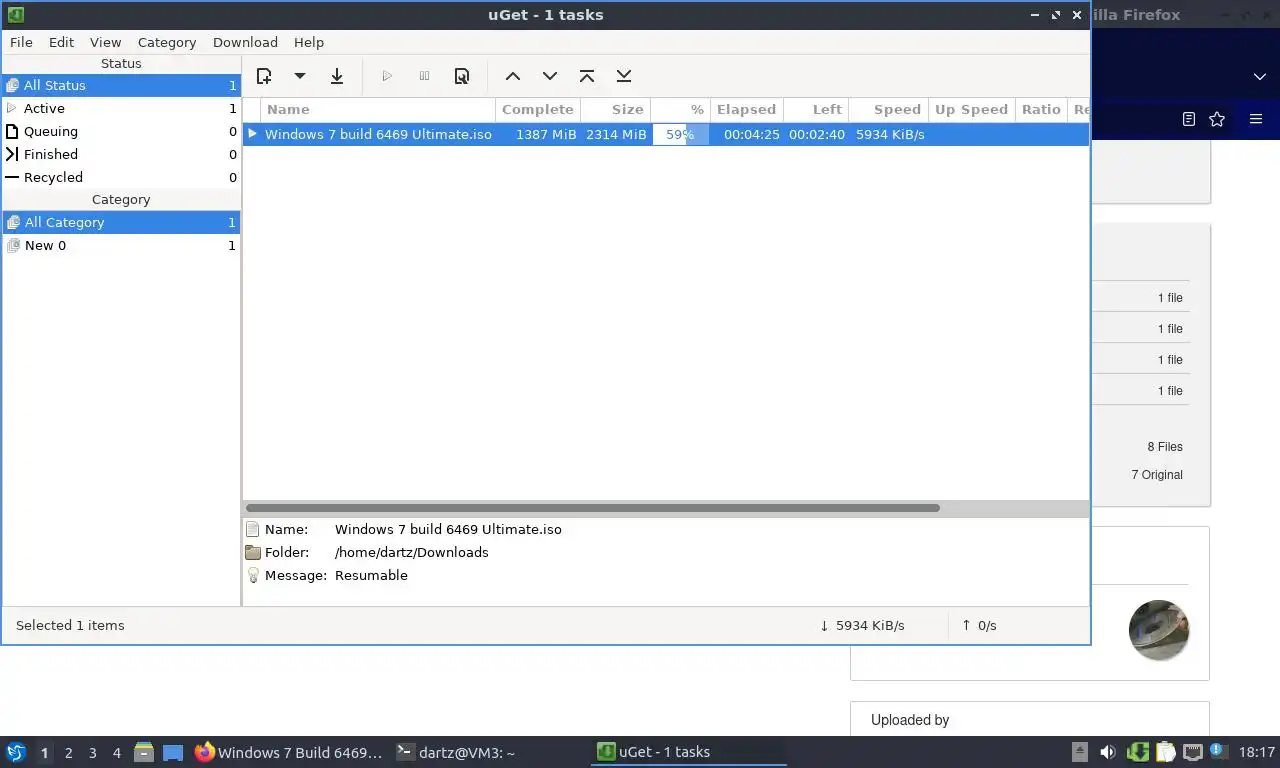Image resolution: width=1280 pixels, height=768 pixels.
Task: Open the download Properties toolbar icon
Action: [x=461, y=76]
